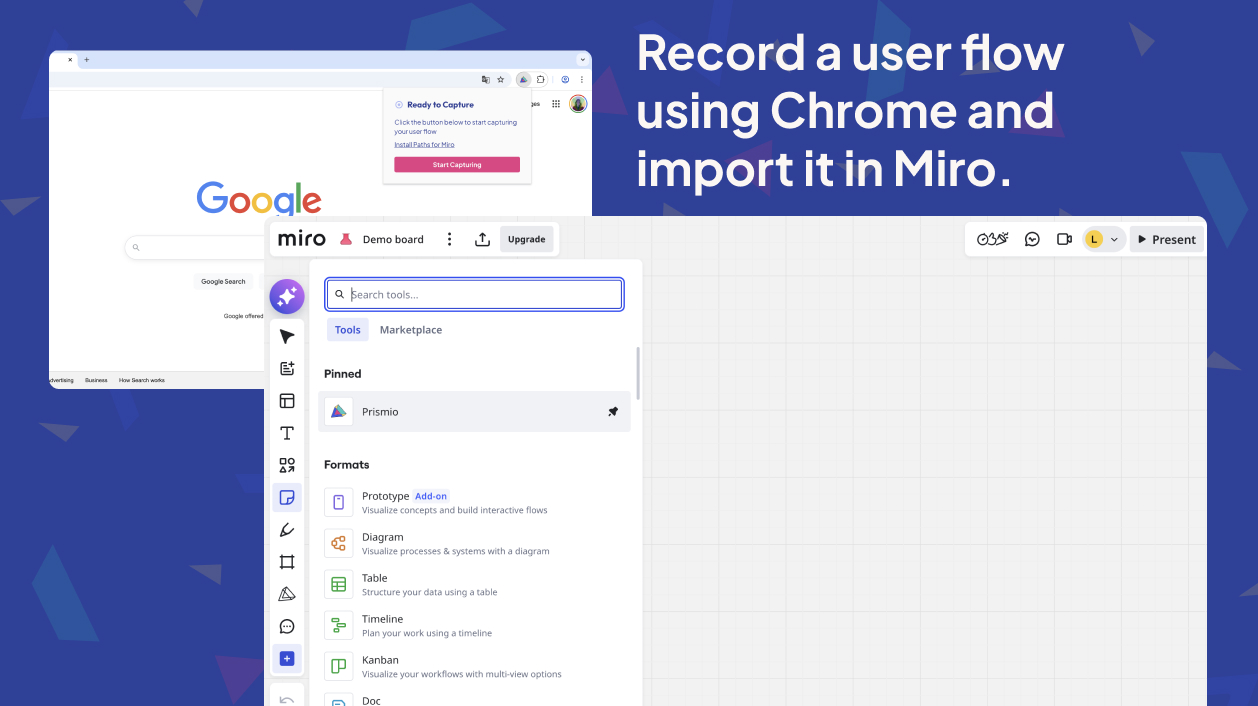
Task: Start a video call with camera icon
Action: [x=1064, y=239]
